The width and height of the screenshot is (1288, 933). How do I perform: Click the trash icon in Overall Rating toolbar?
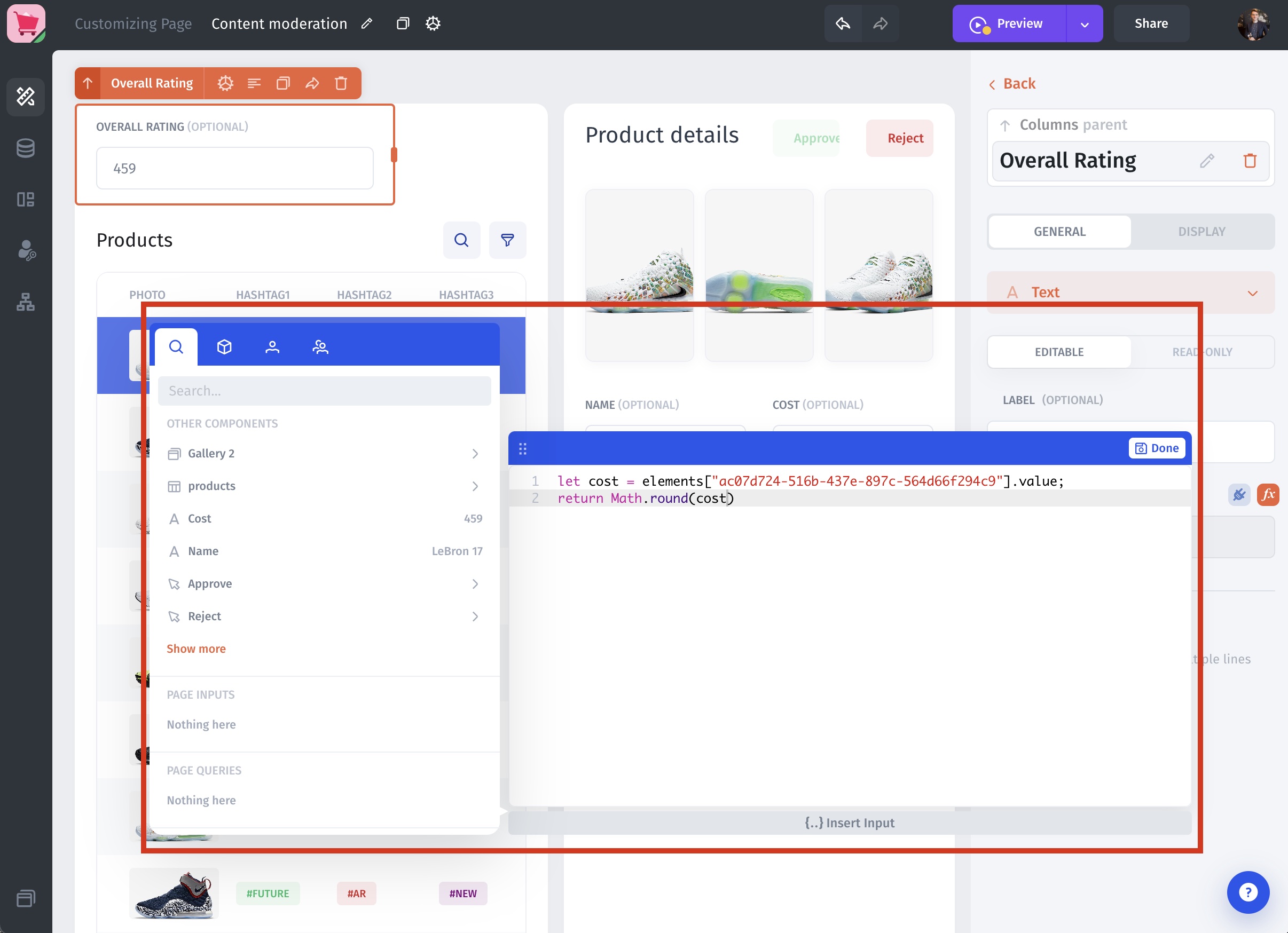pos(341,83)
